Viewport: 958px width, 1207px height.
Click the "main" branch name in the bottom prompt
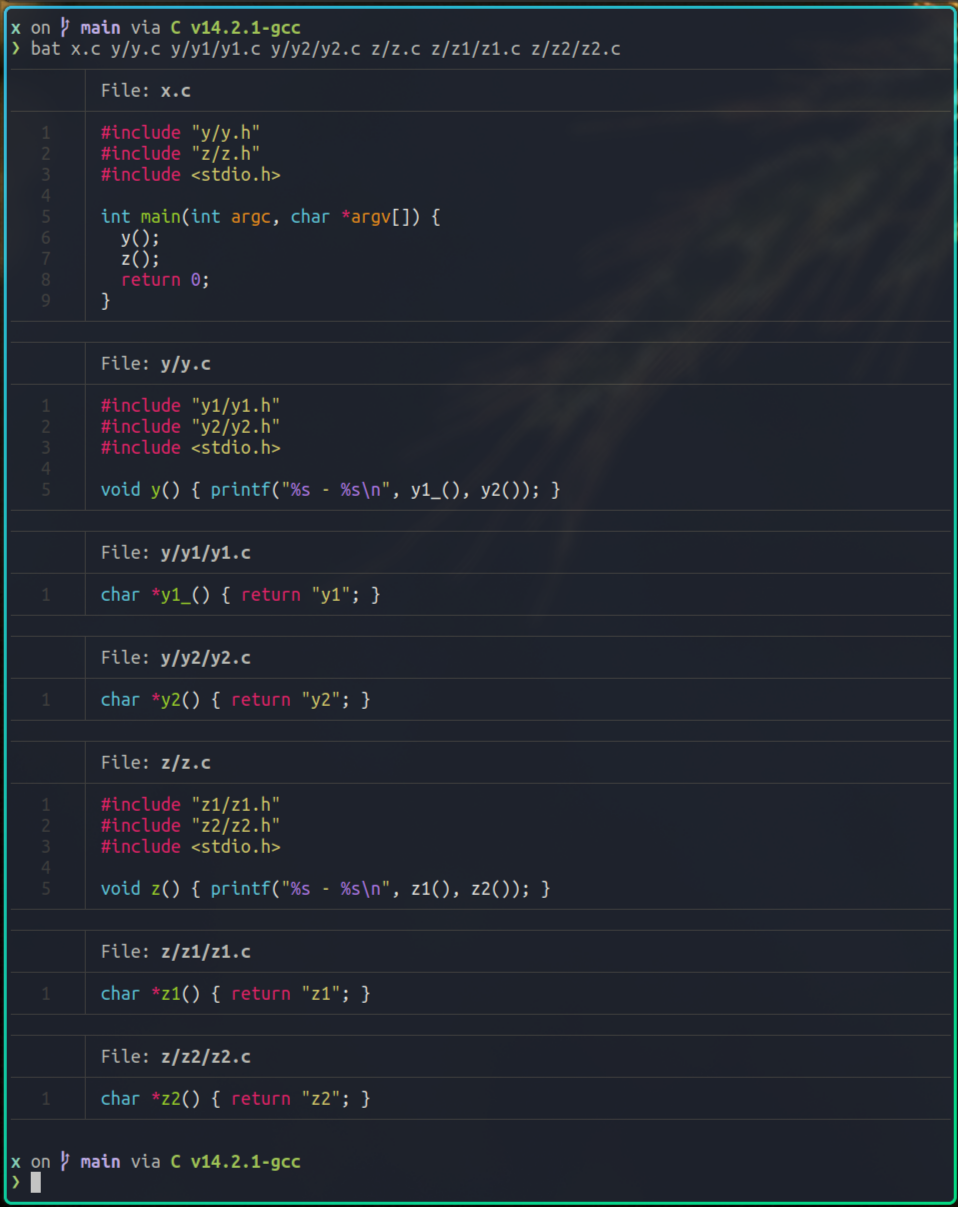point(100,1161)
